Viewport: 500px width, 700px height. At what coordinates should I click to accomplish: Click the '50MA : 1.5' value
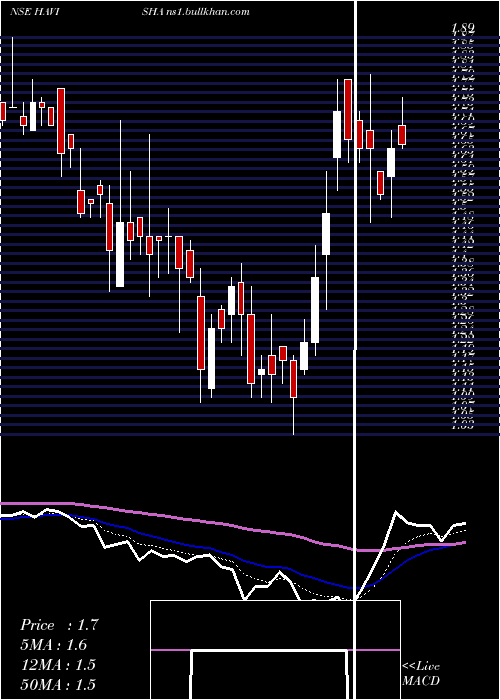coord(58,685)
